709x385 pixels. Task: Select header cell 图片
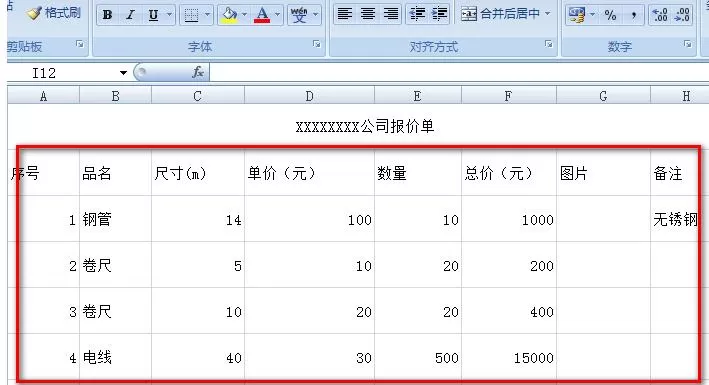click(603, 173)
